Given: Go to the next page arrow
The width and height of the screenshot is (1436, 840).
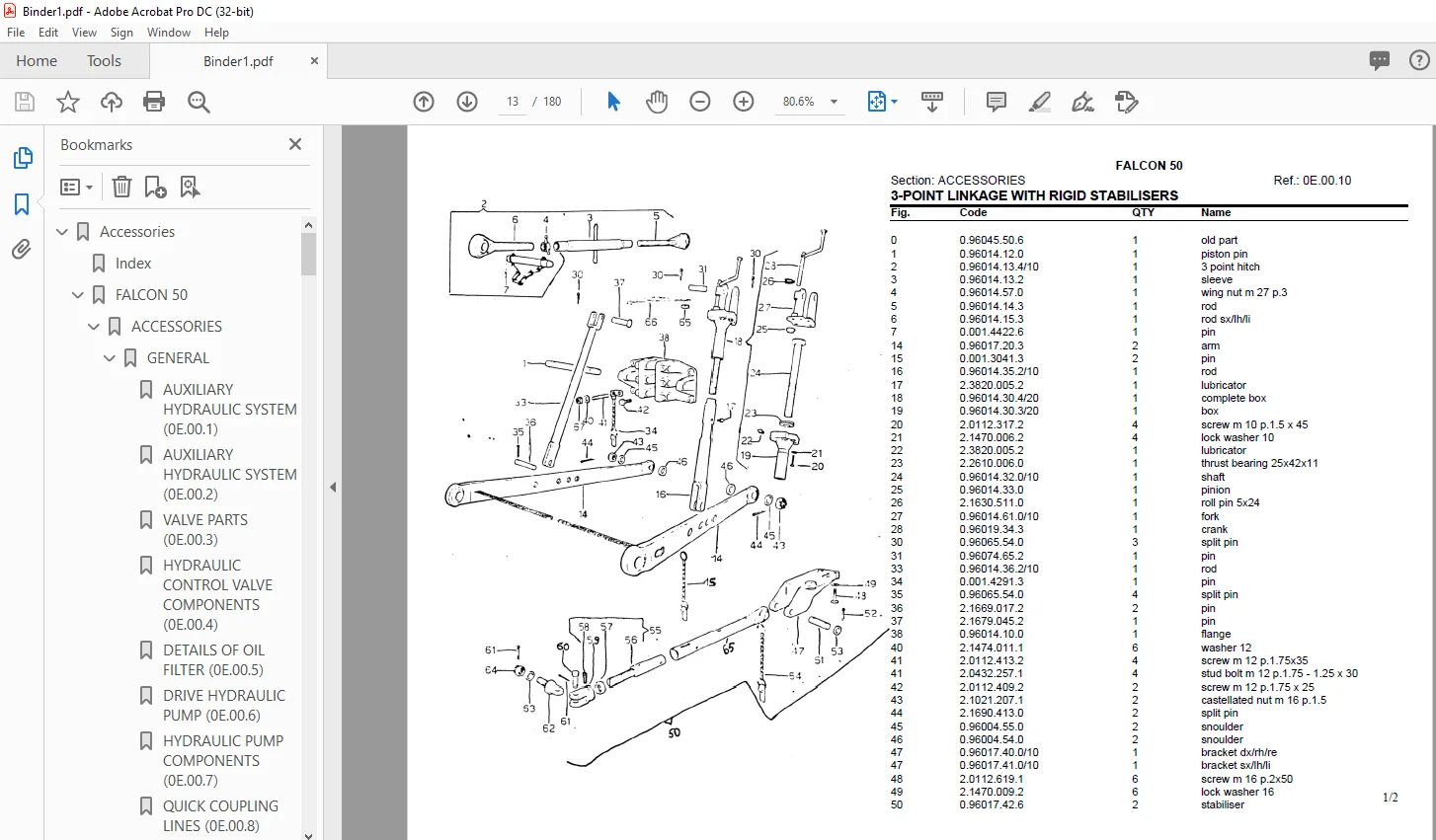Looking at the screenshot, I should pos(467,102).
